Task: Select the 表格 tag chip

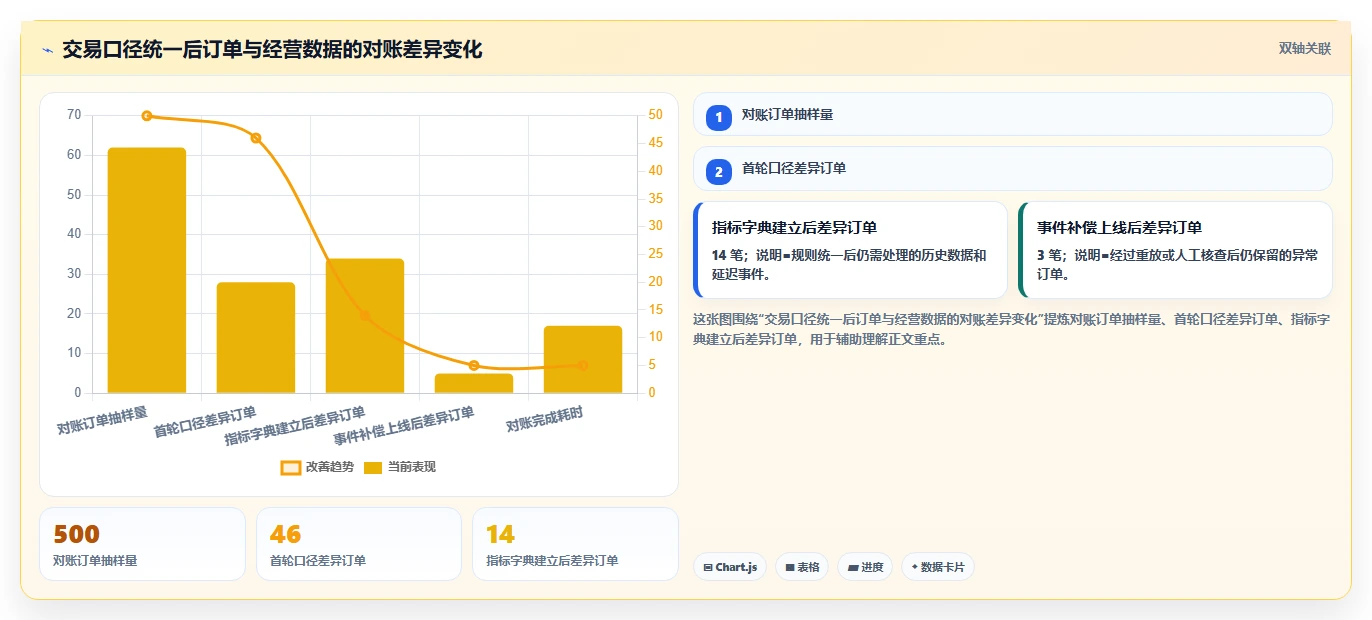Action: coord(802,567)
